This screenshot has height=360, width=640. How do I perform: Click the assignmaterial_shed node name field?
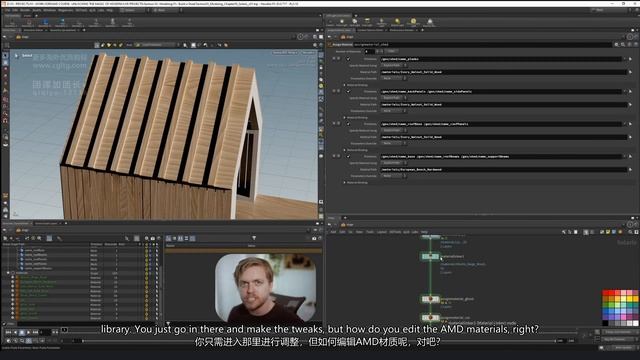point(482,44)
